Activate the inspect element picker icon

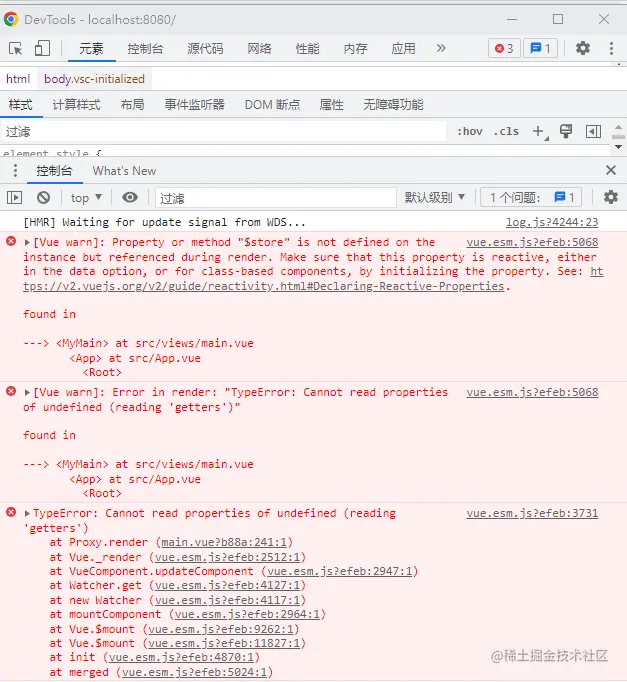click(16, 48)
